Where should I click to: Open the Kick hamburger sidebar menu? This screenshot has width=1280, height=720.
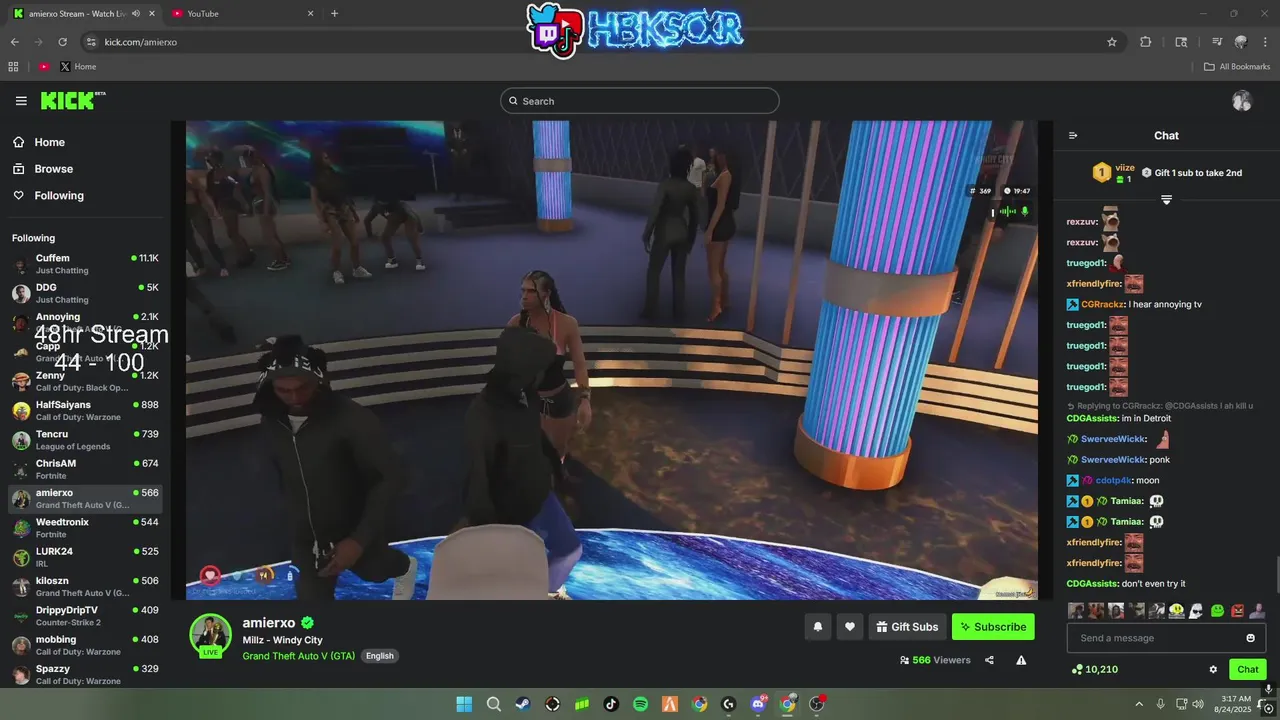pyautogui.click(x=21, y=101)
